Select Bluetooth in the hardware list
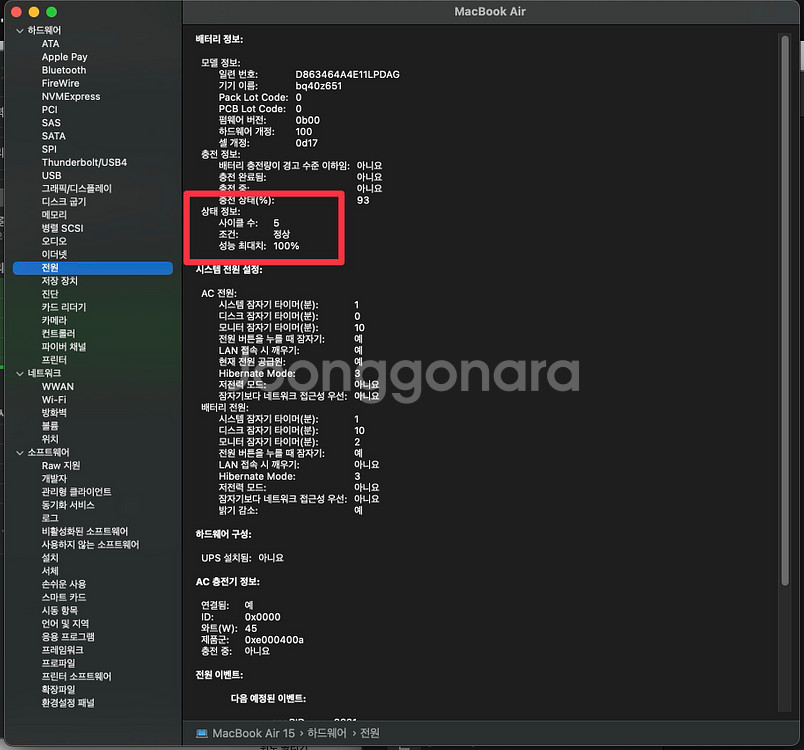The height and width of the screenshot is (750, 804). point(64,70)
